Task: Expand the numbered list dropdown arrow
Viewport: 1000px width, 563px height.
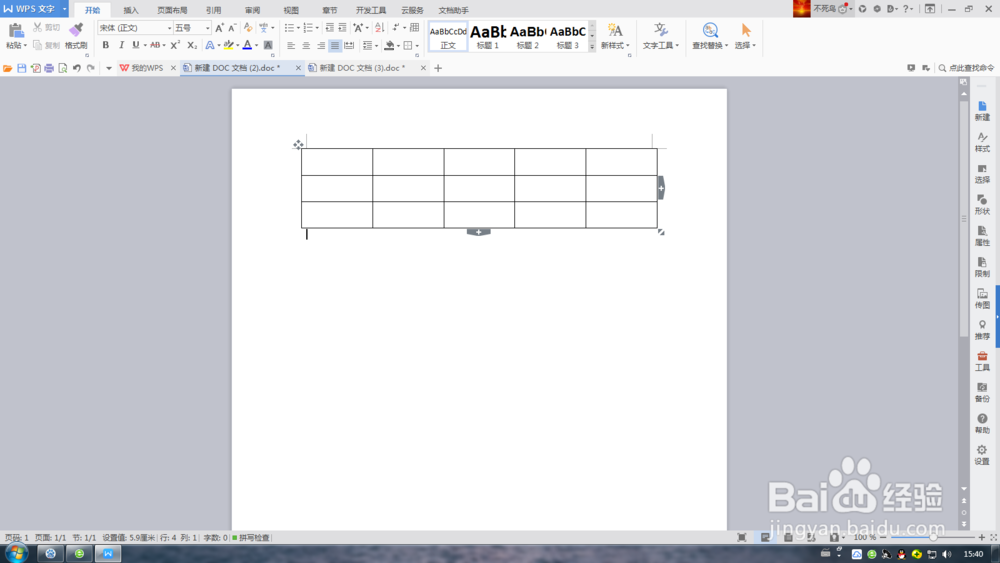Action: point(317,28)
